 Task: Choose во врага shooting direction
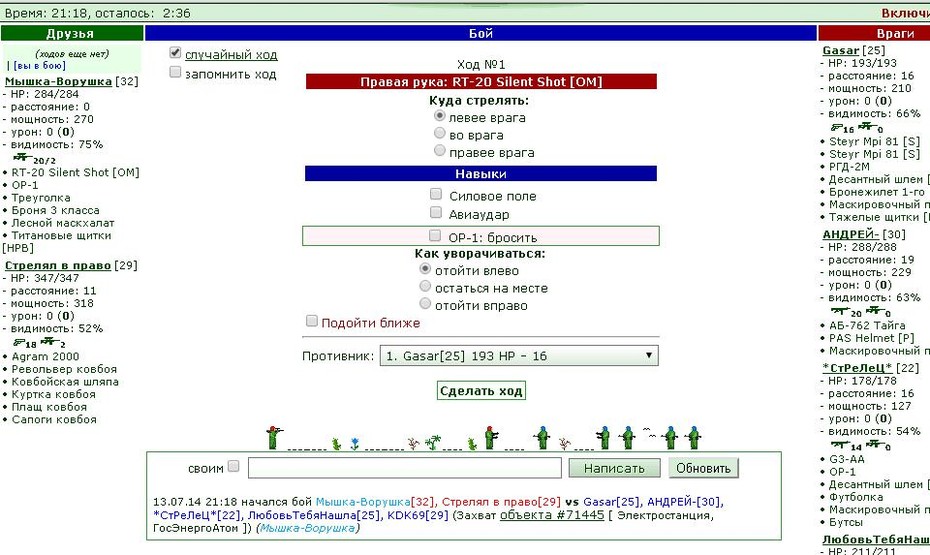click(439, 133)
